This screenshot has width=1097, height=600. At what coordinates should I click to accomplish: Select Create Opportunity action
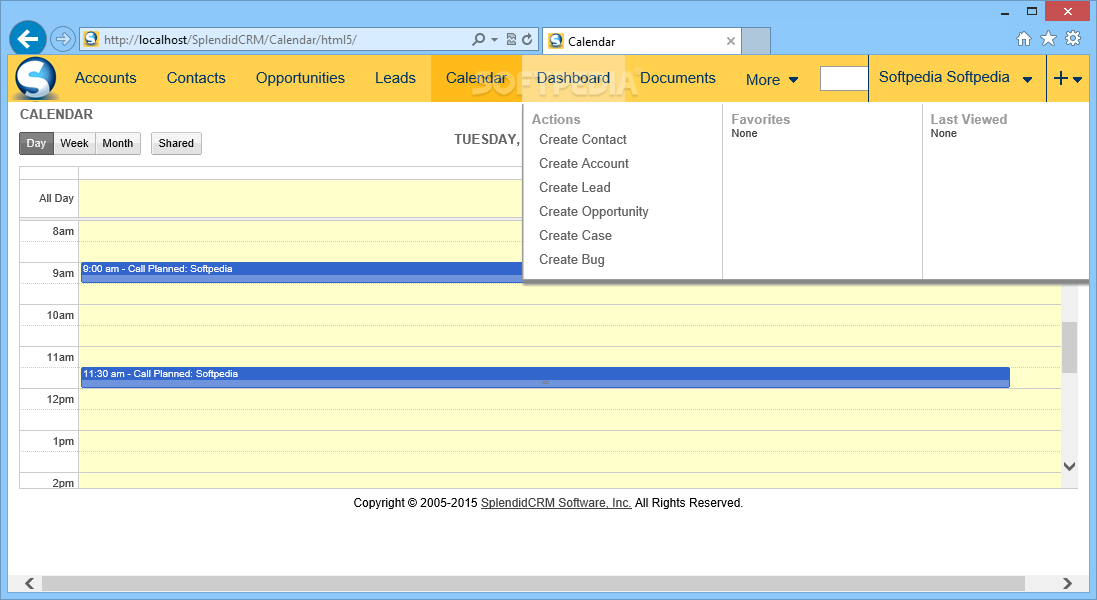click(x=594, y=212)
